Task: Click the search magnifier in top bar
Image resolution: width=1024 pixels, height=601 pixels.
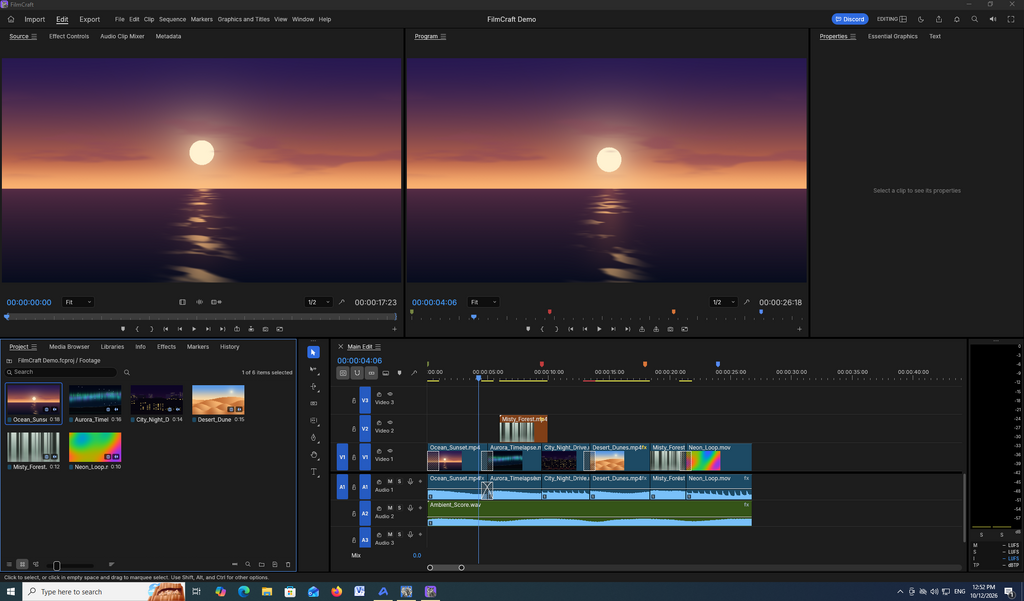Action: [974, 20]
